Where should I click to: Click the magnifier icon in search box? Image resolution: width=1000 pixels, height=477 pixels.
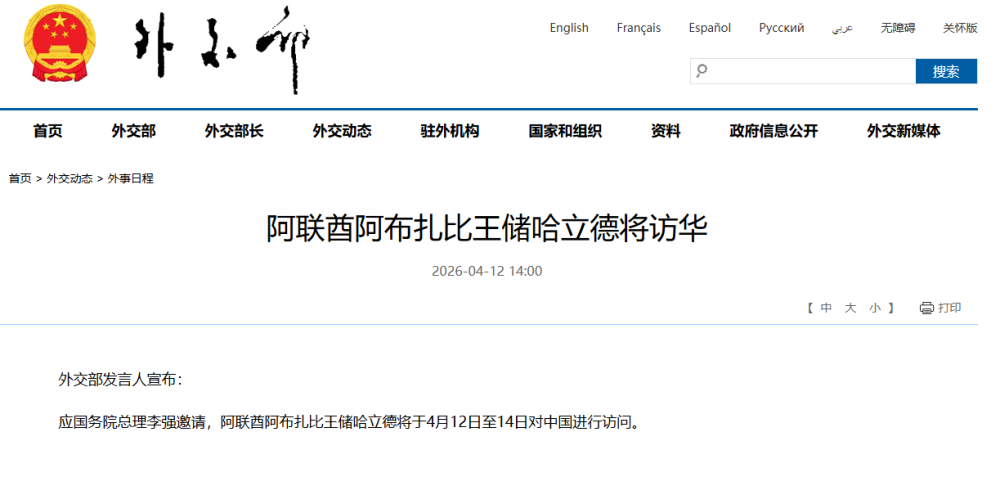[702, 71]
